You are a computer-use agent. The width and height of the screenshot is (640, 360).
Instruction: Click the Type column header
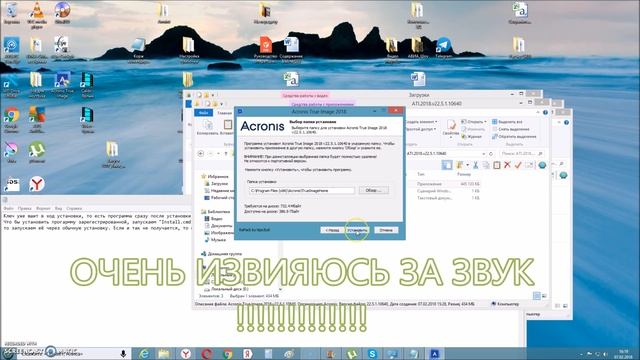pyautogui.click(x=420, y=174)
